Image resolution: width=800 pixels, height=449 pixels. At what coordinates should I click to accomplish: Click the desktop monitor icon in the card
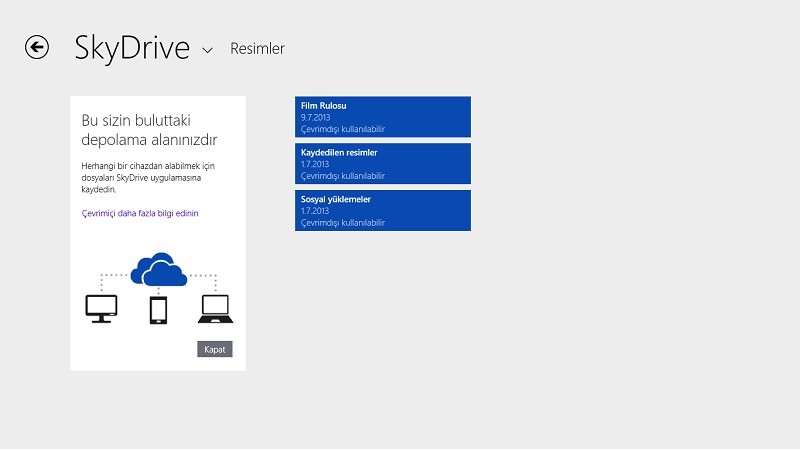tap(101, 309)
